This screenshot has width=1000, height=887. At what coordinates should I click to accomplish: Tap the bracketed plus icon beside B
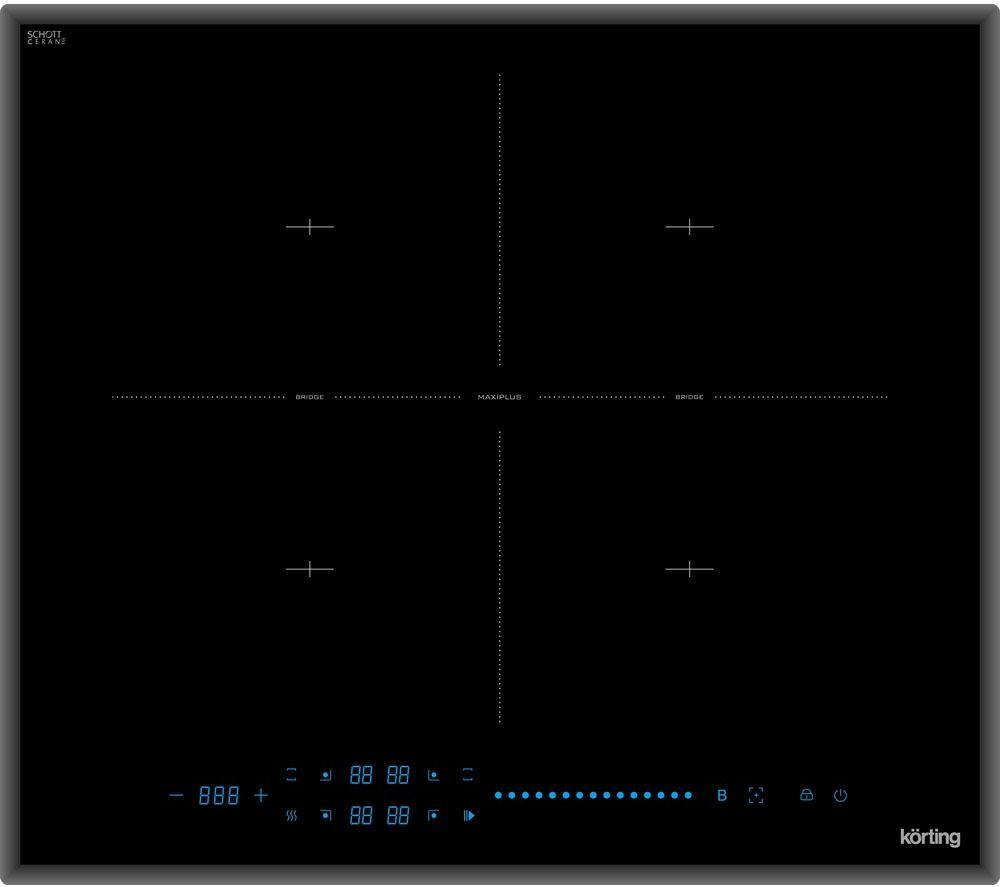click(x=756, y=795)
